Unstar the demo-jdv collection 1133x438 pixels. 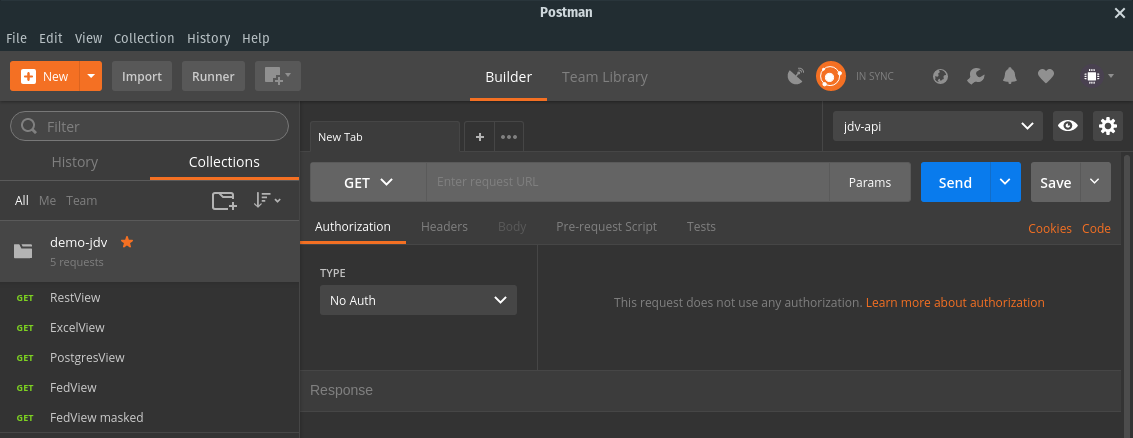[x=127, y=242]
